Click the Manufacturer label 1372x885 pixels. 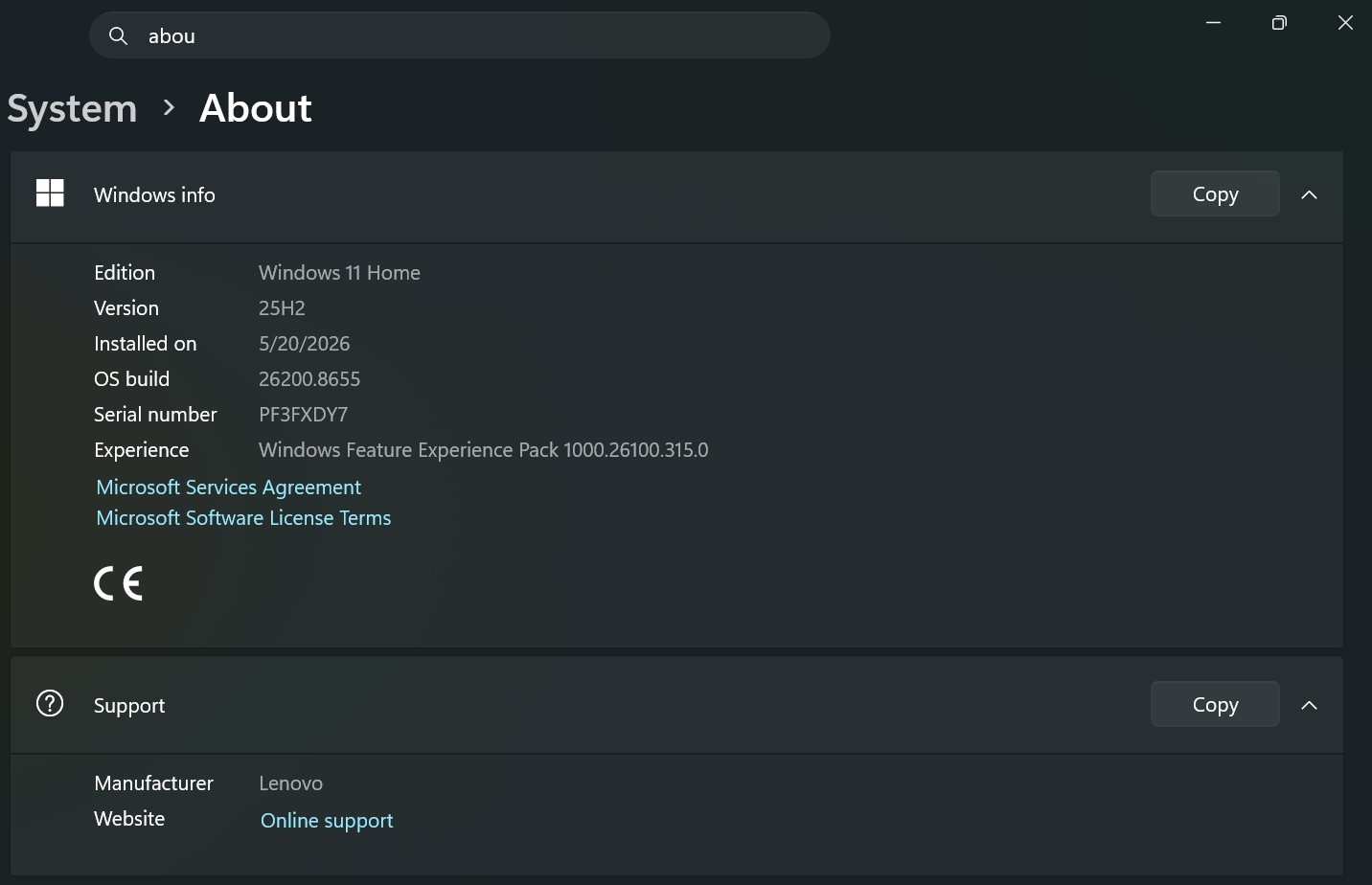click(x=153, y=783)
